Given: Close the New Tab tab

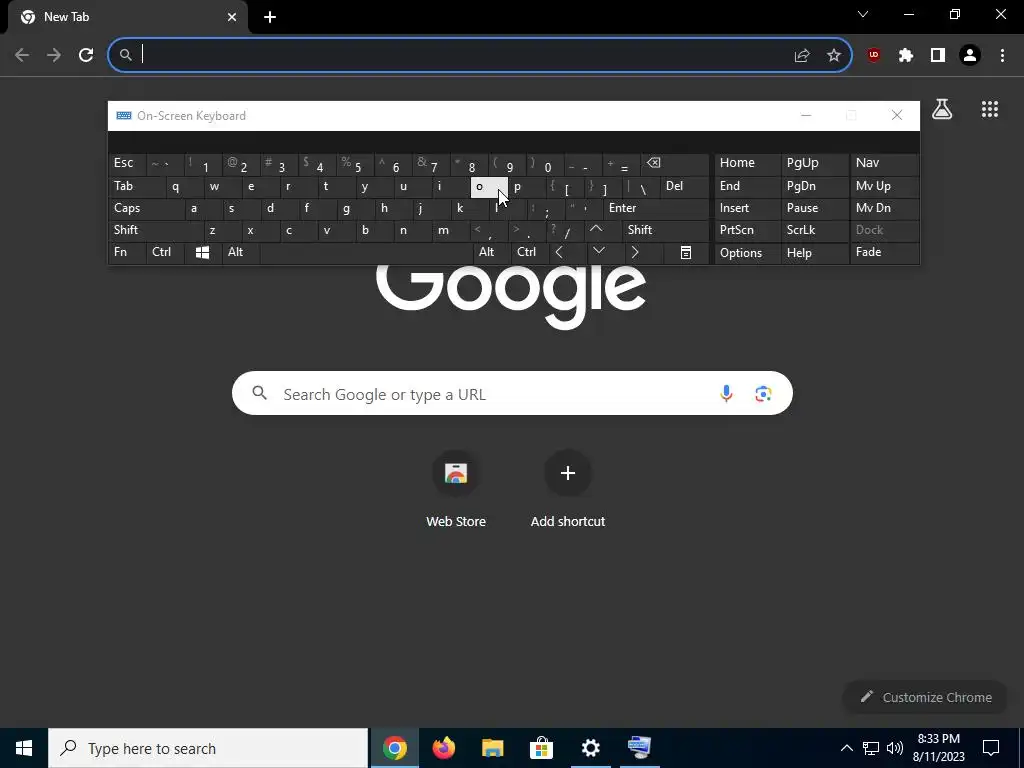Looking at the screenshot, I should [232, 18].
